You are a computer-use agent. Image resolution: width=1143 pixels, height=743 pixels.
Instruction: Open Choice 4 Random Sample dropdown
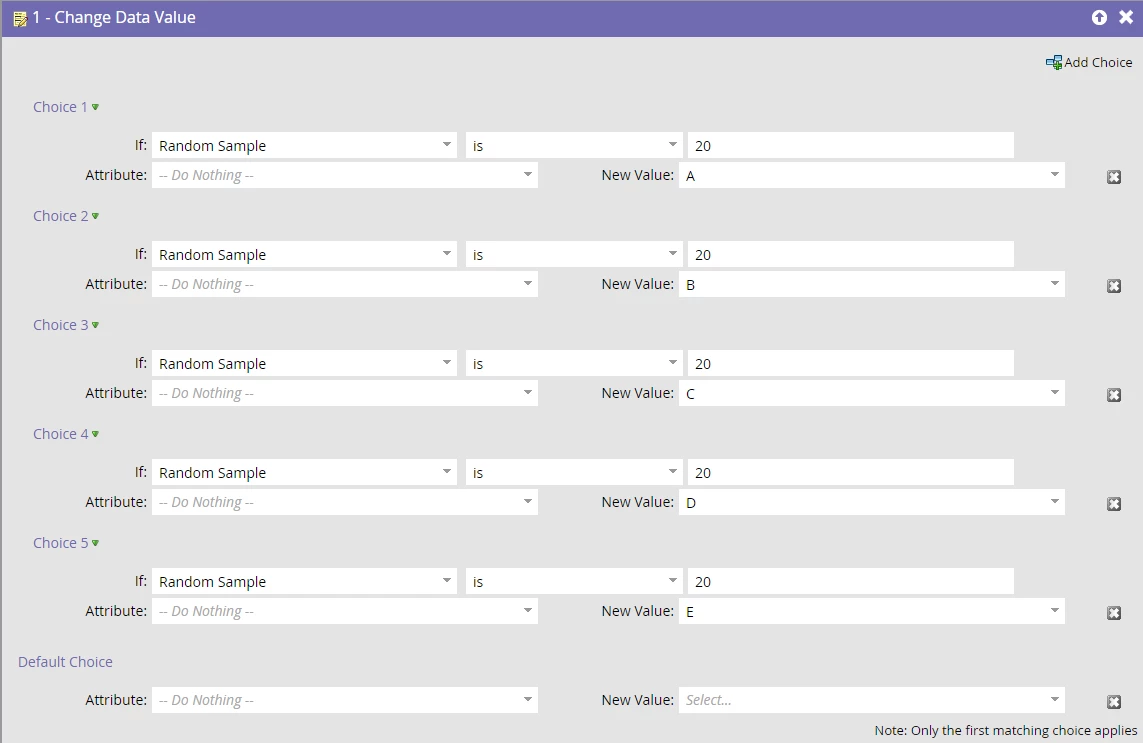pos(304,472)
